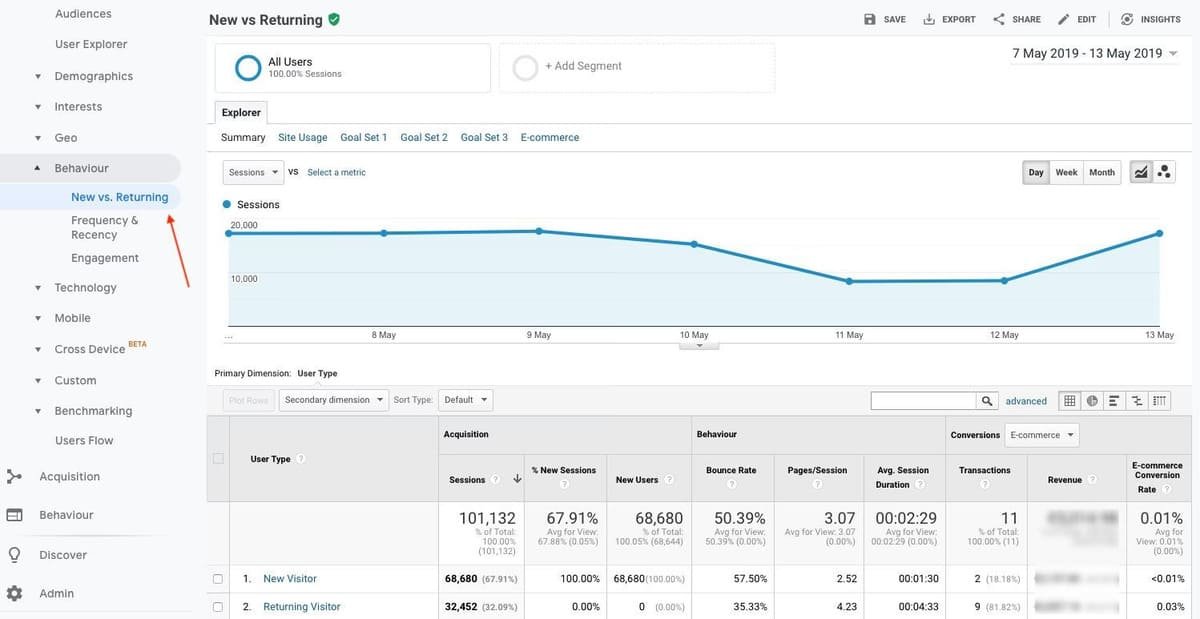
Task: Click help icon beside Sessions column
Action: [x=495, y=480]
